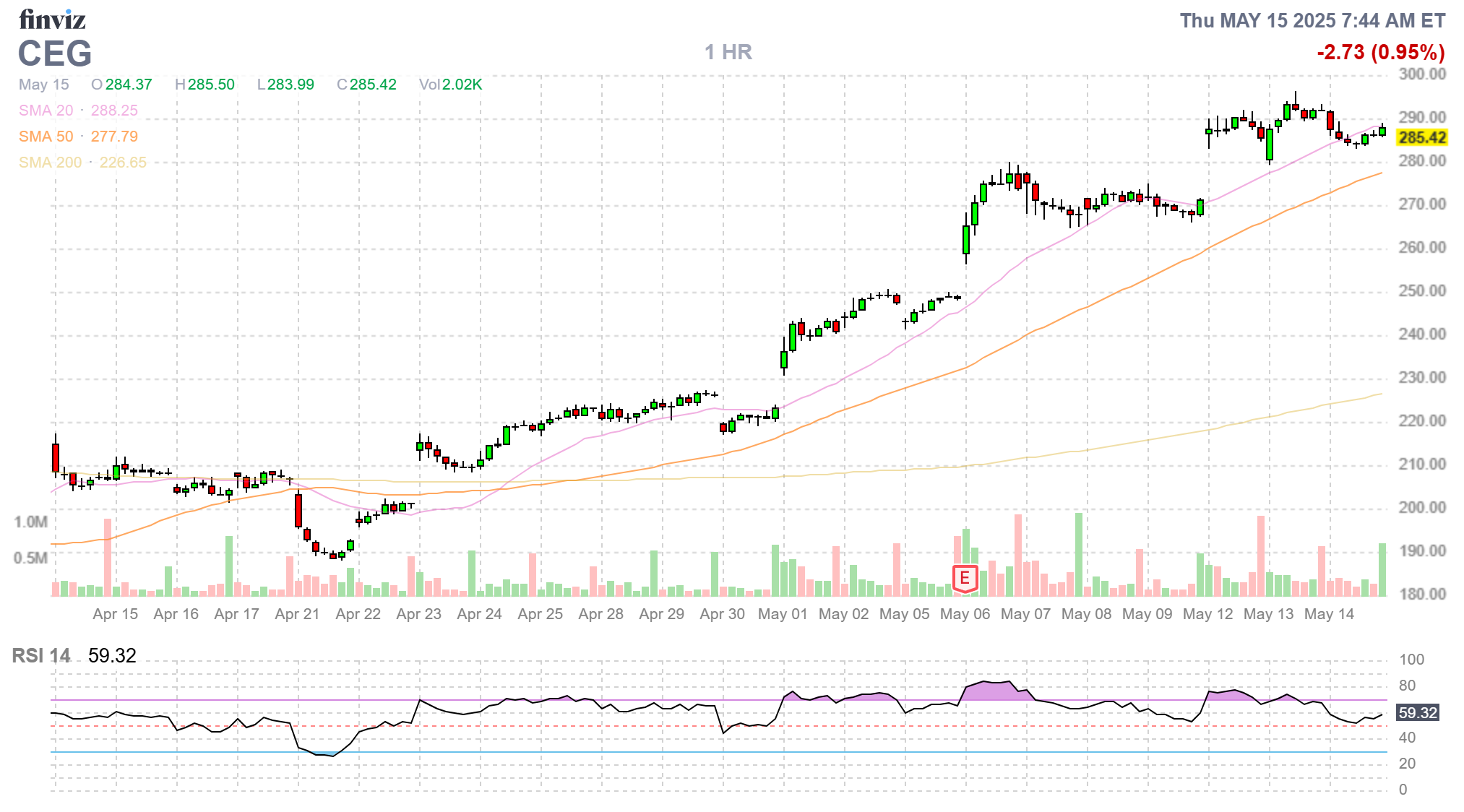1464x812 pixels.
Task: Click the 59.32 RSI value tag on the axis
Action: pyautogui.click(x=1417, y=713)
